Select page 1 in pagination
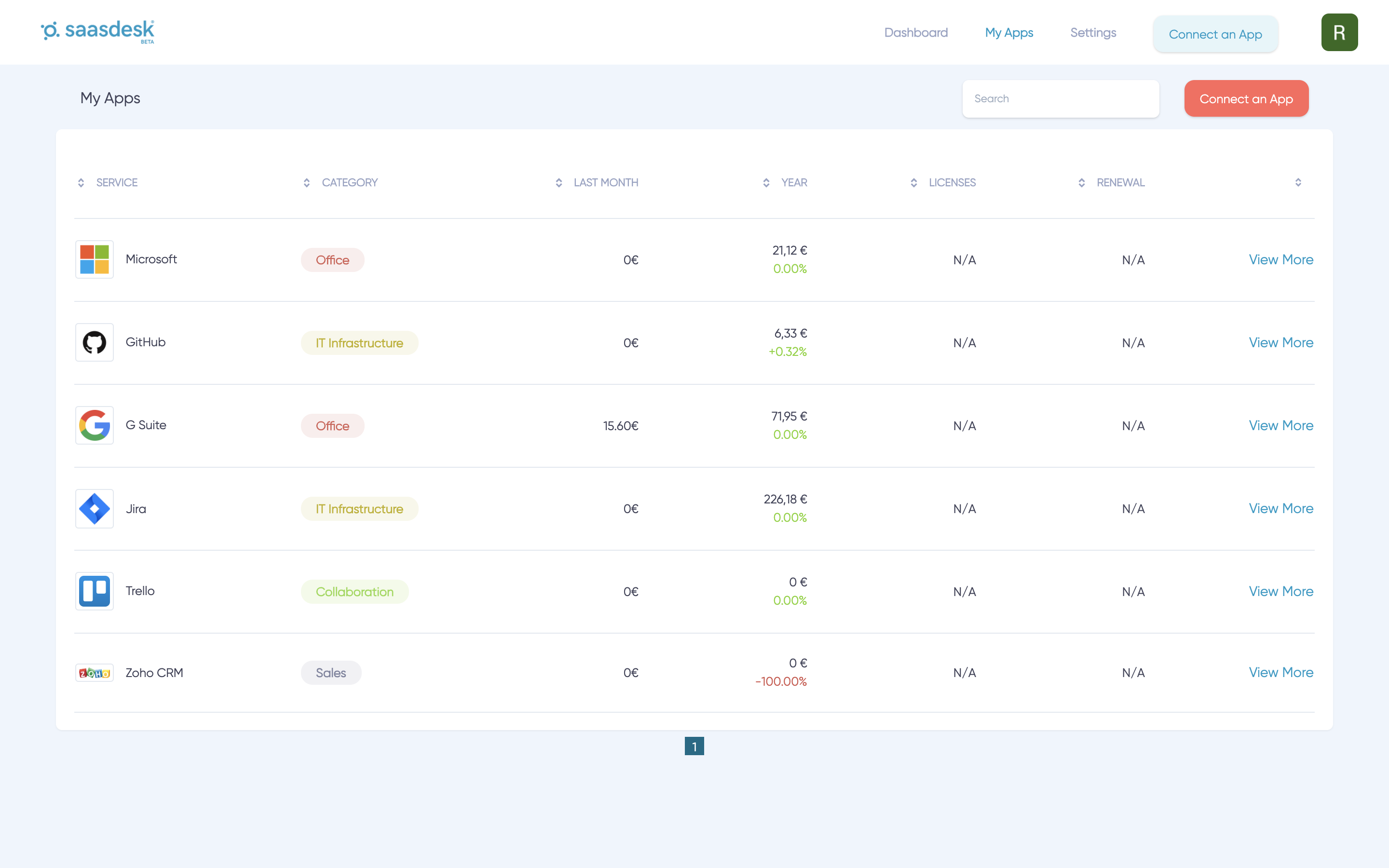Image resolution: width=1389 pixels, height=868 pixels. pos(694,746)
